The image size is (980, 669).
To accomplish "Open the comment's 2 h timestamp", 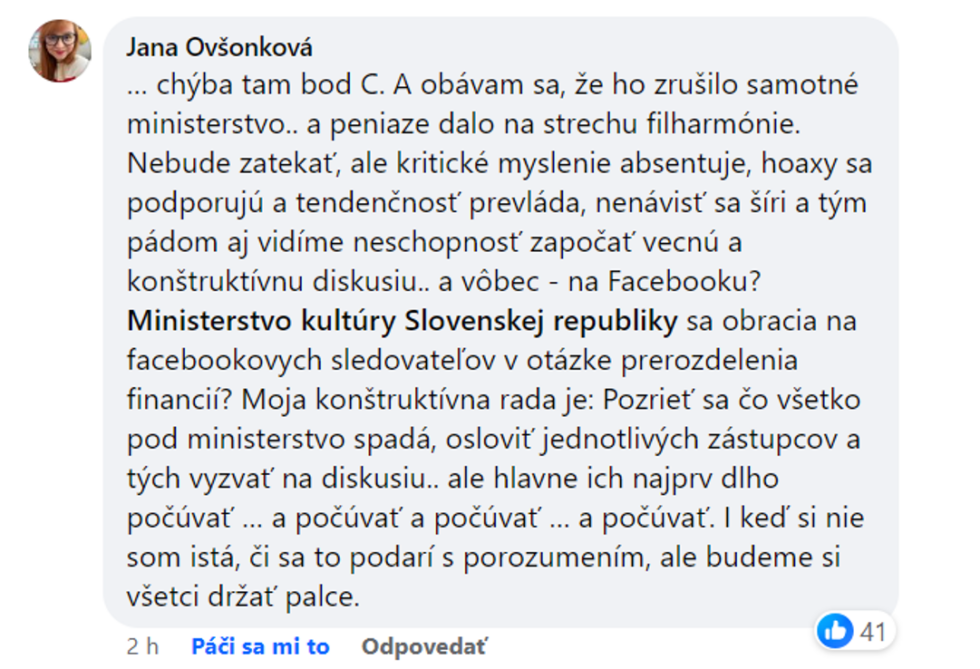I will [x=143, y=646].
